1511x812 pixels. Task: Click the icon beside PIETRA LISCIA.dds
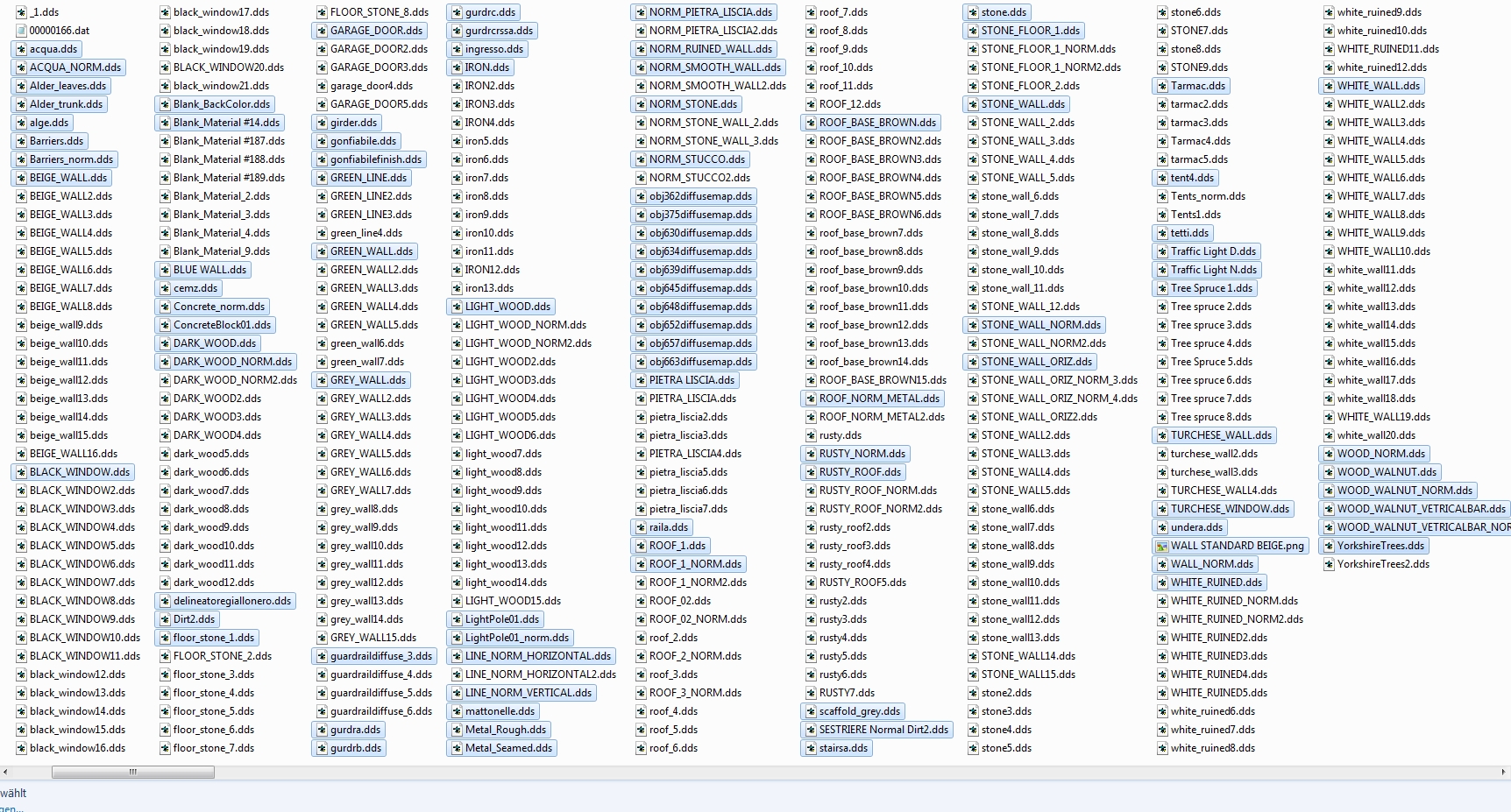[x=641, y=380]
